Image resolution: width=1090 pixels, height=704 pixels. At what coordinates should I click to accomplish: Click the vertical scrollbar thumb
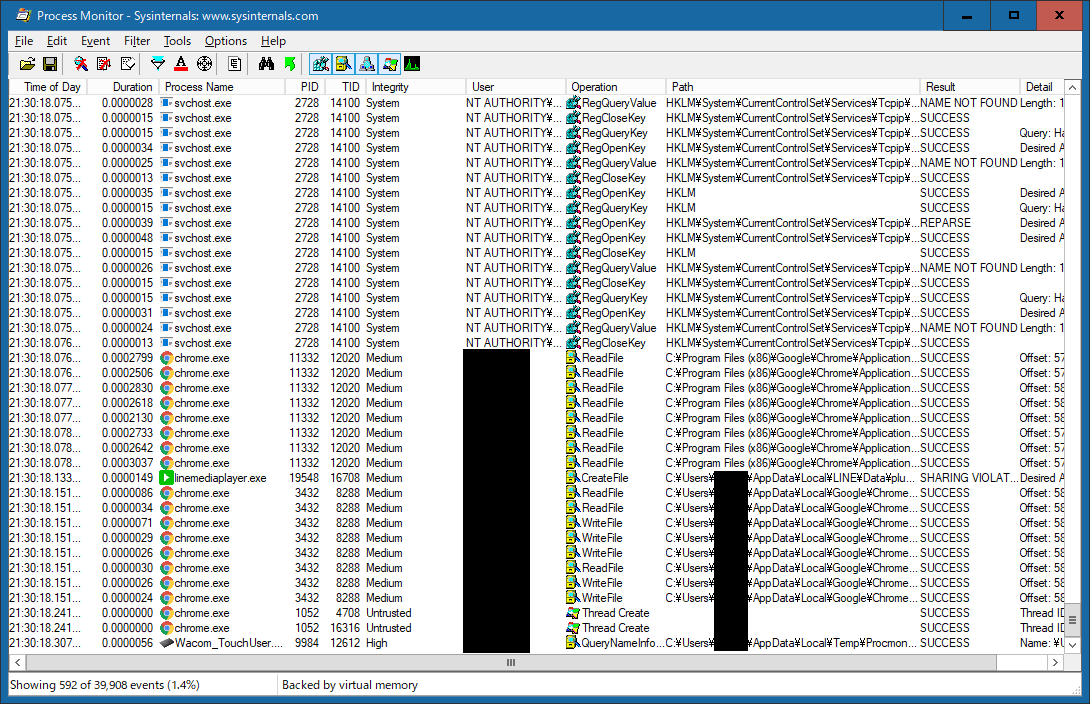[x=1073, y=620]
